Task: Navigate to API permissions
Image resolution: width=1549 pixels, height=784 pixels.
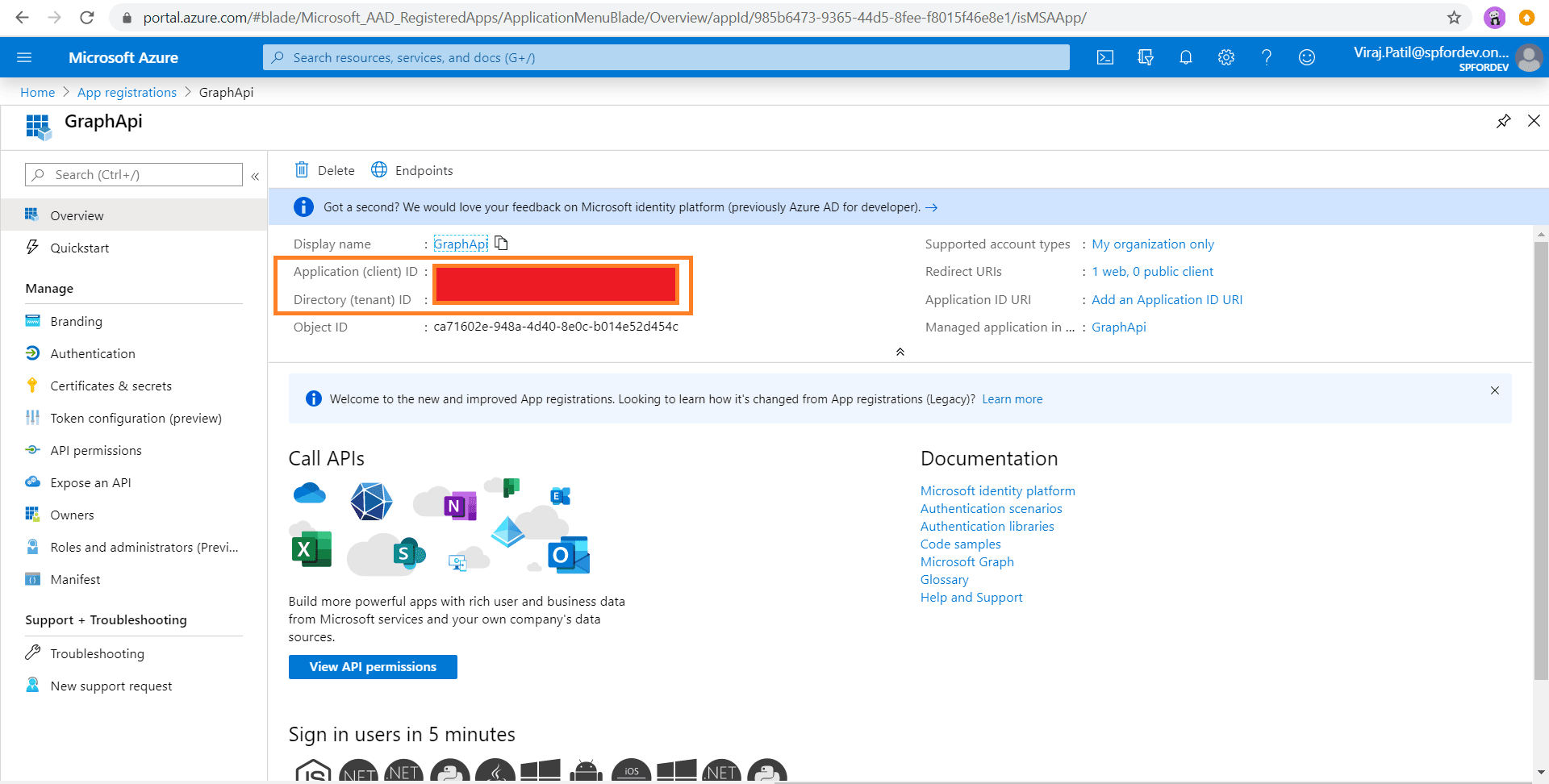Action: point(134,450)
